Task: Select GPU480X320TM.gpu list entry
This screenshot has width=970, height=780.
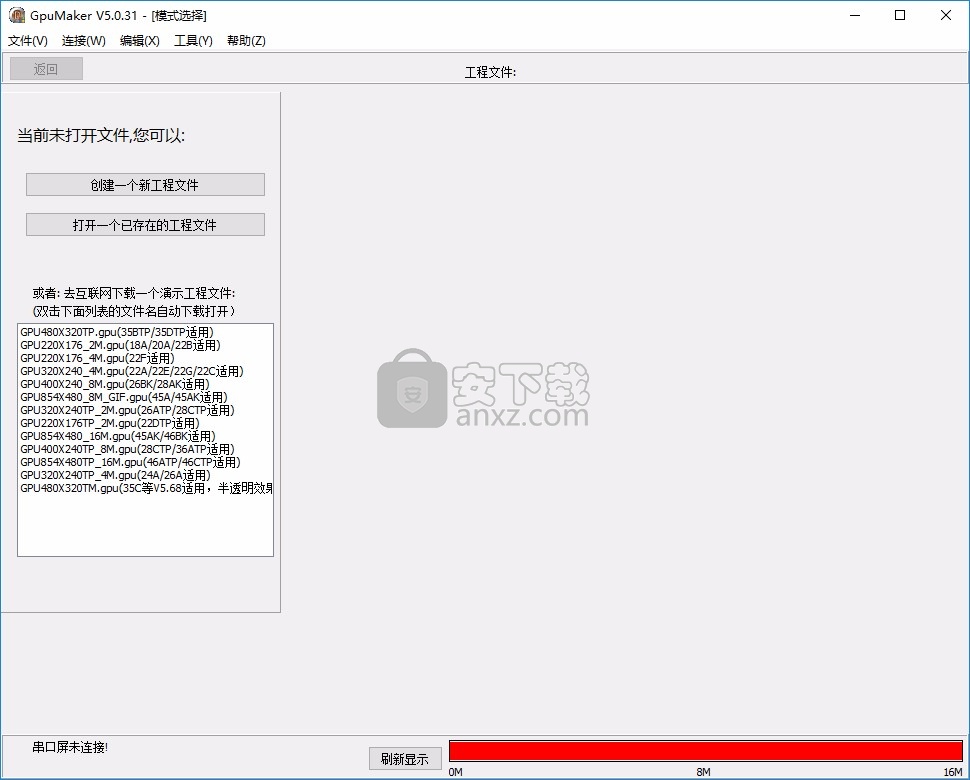Action: 146,488
